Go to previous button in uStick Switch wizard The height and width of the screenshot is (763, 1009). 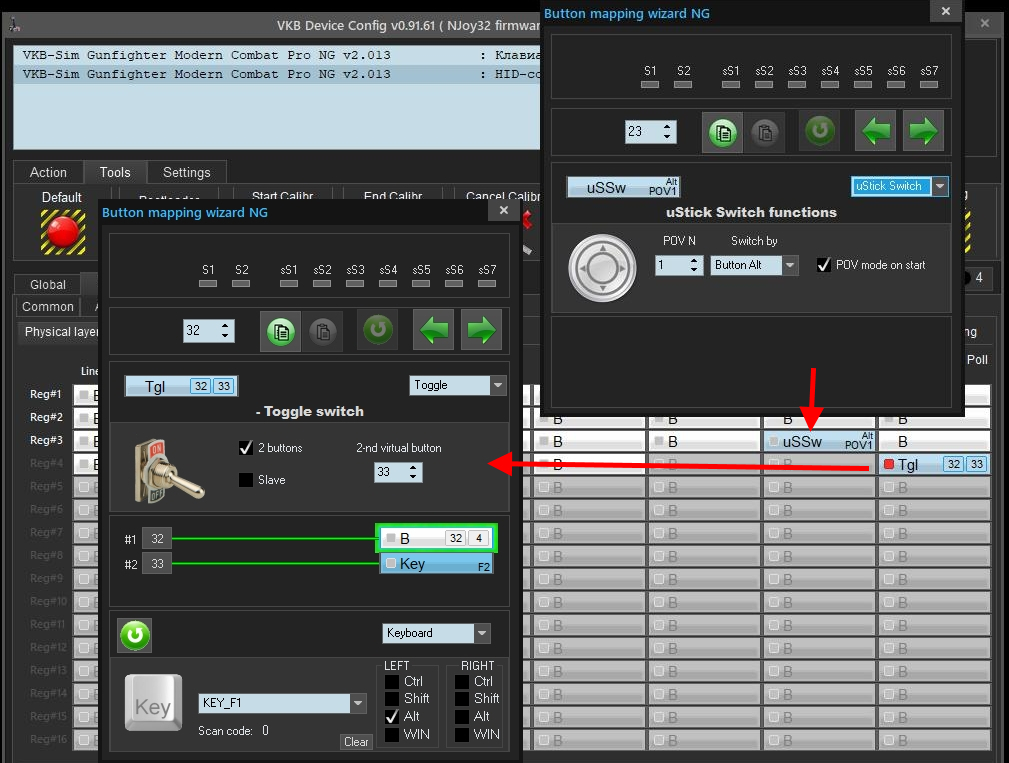coord(875,131)
